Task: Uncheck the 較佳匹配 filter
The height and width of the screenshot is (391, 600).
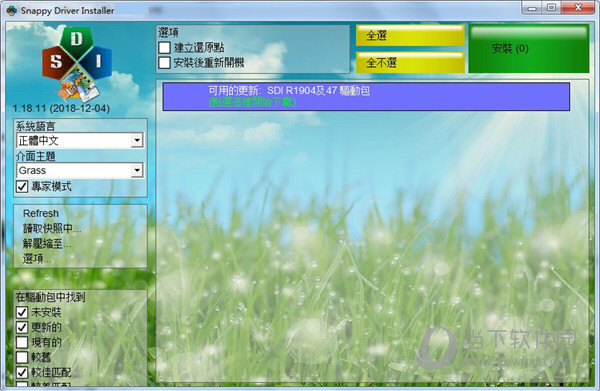Action: (x=22, y=372)
